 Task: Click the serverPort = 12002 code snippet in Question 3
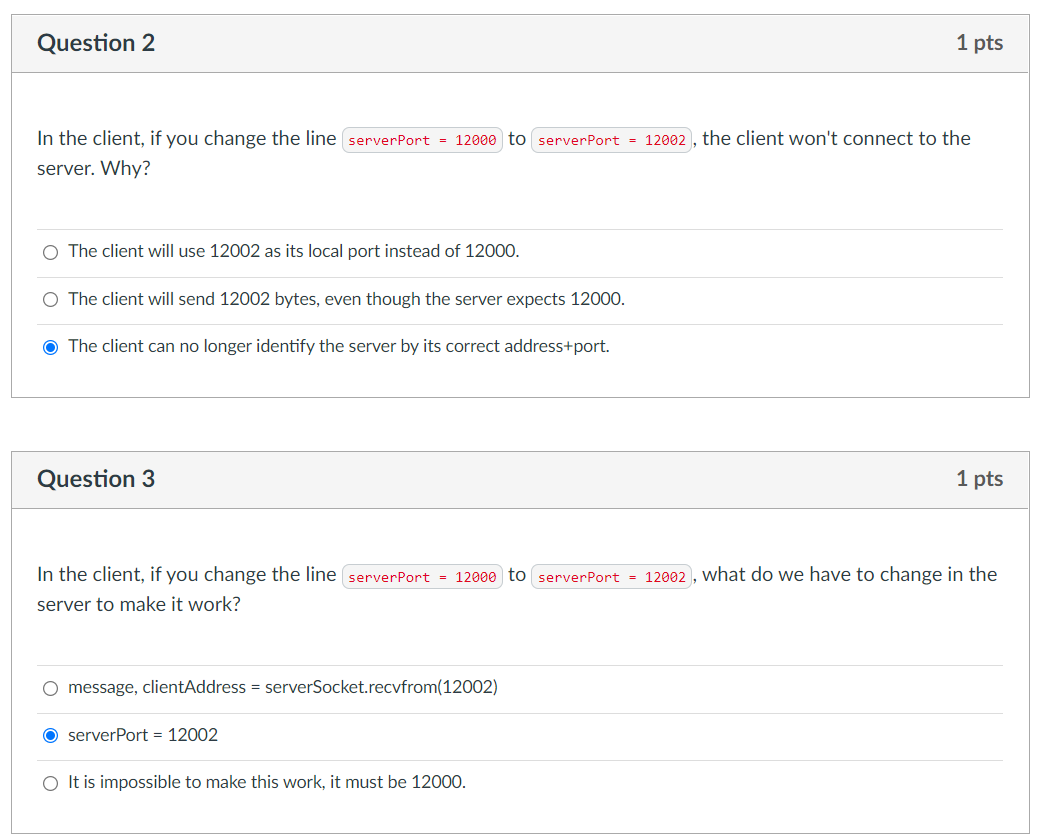click(611, 576)
